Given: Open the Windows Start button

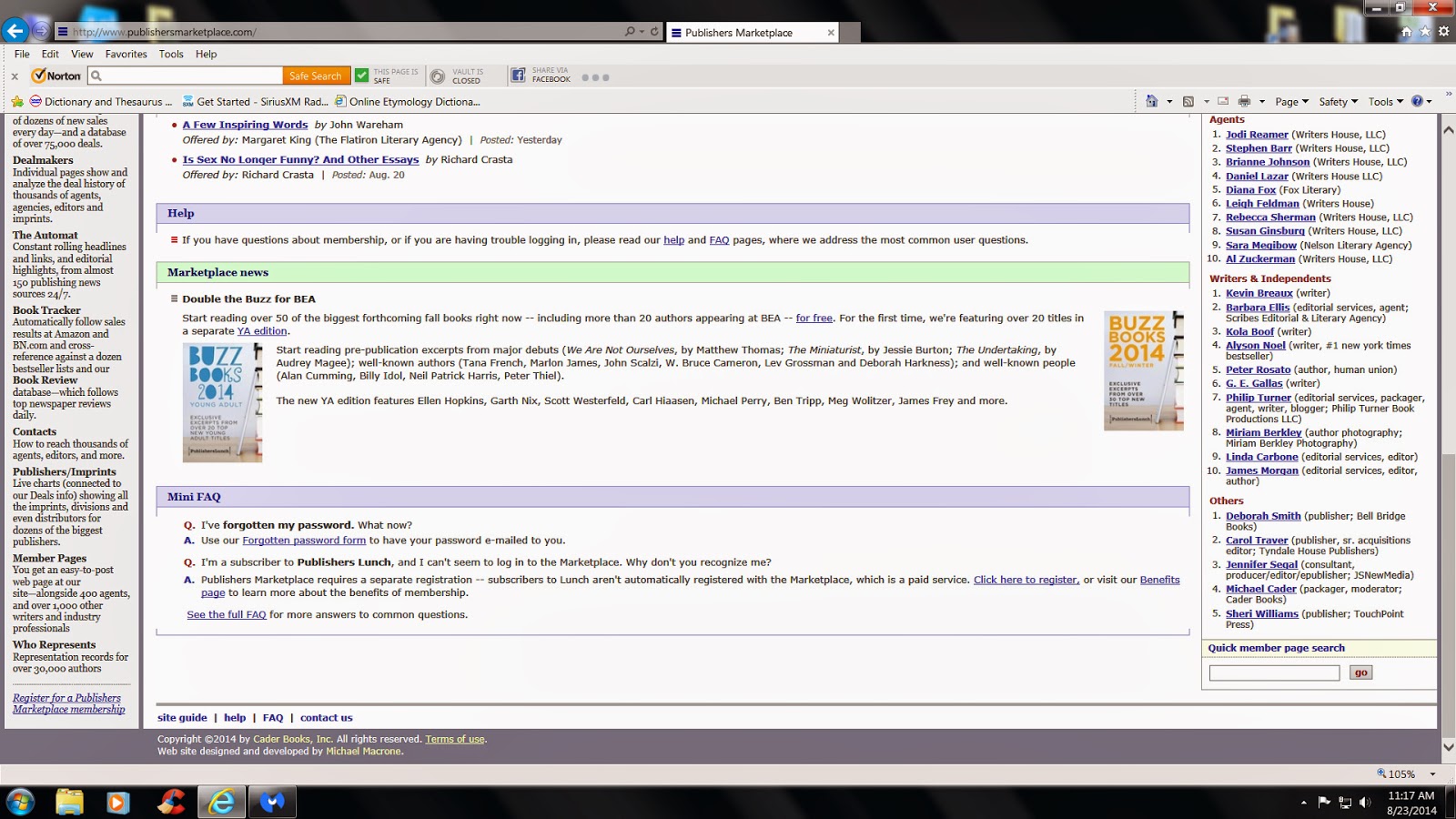Looking at the screenshot, I should (20, 802).
